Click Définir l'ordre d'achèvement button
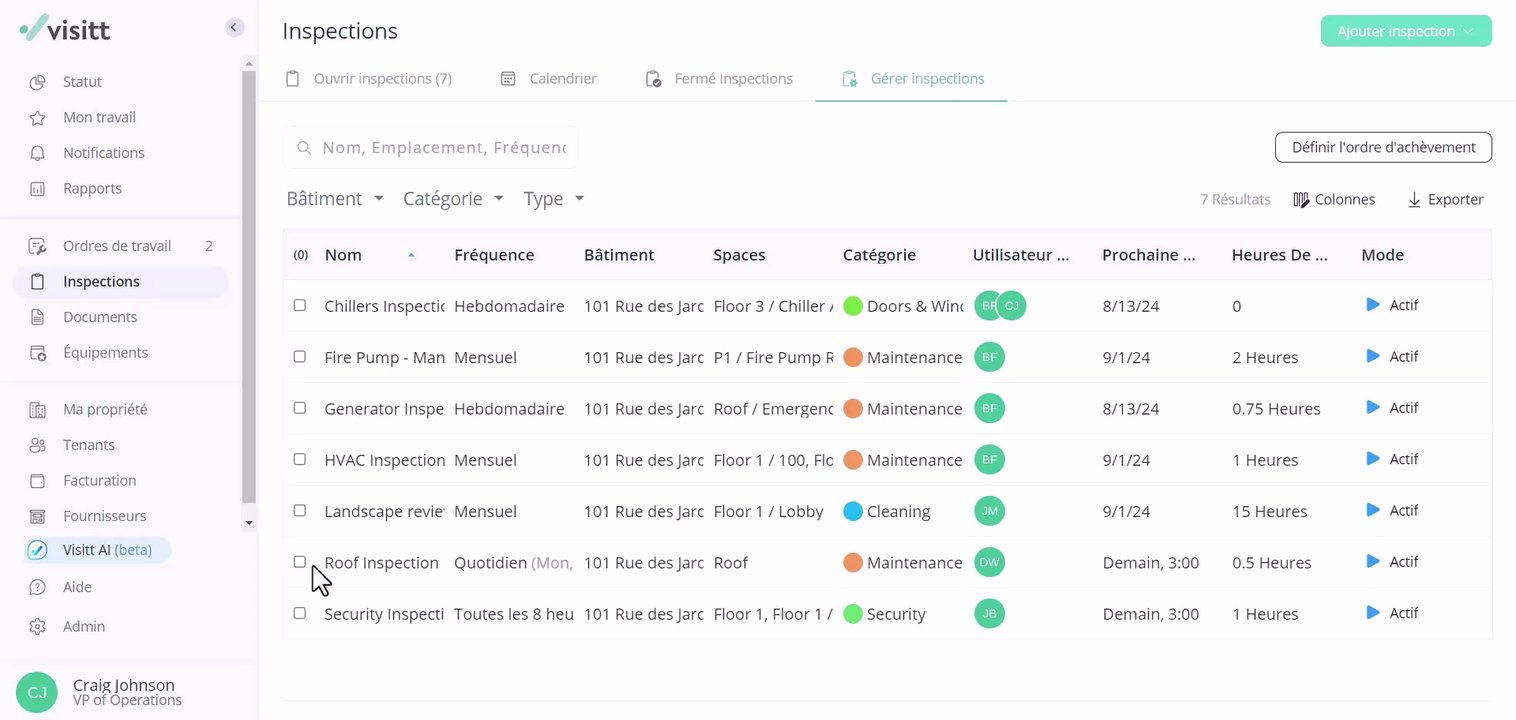Viewport: 1516px width, 720px height. [1383, 147]
